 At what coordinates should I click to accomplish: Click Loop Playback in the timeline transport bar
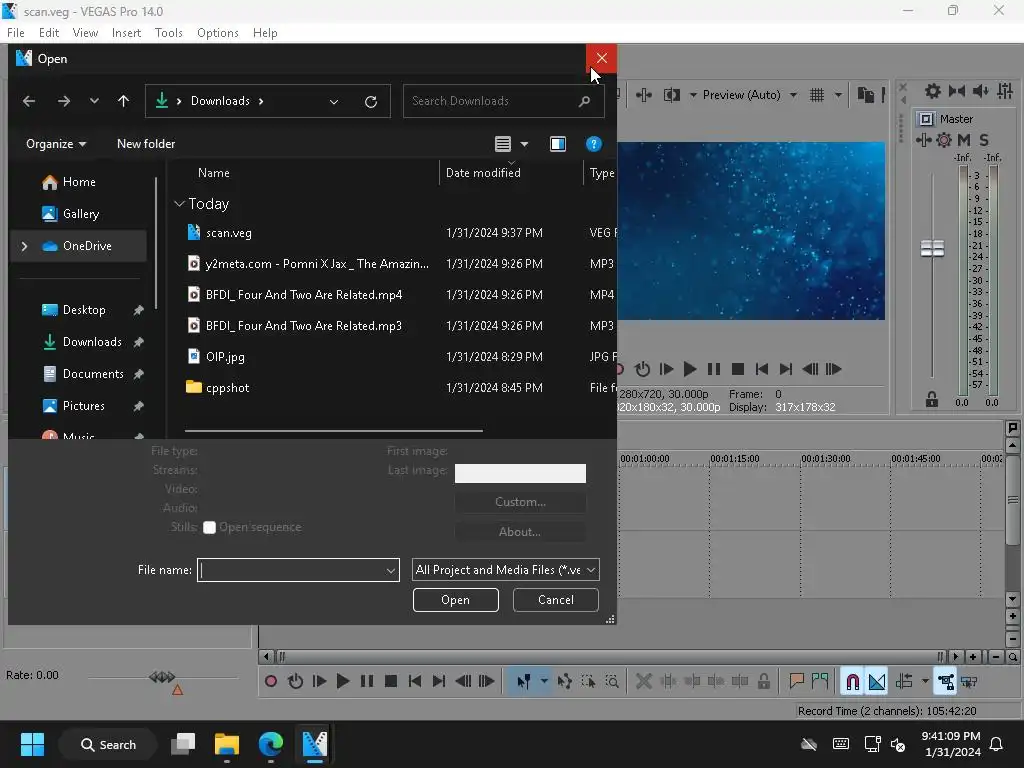[x=295, y=682]
